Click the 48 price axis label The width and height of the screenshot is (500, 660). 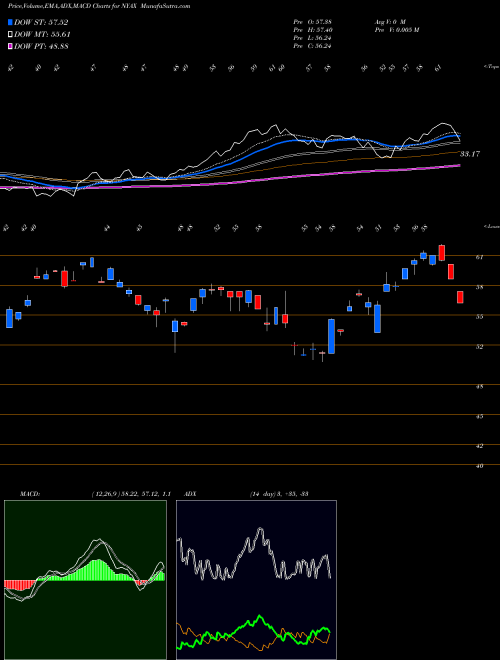[x=479, y=386]
